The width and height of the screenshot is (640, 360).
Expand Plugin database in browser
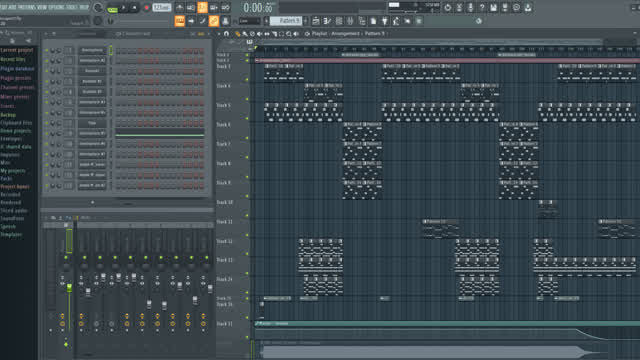(17, 69)
